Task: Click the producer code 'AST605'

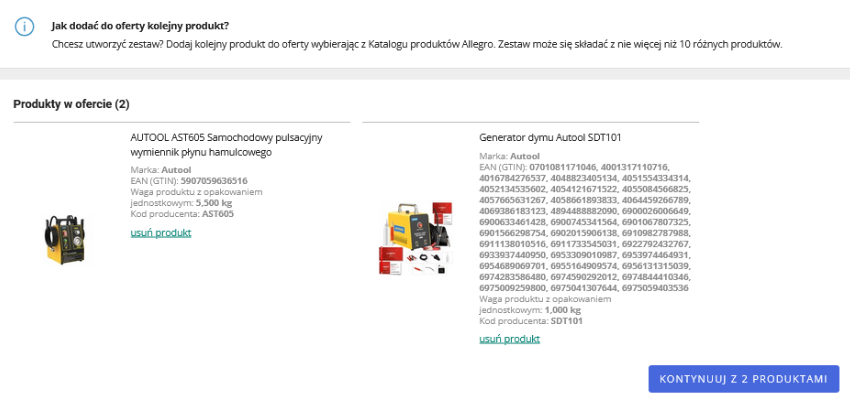Action: tap(218, 214)
